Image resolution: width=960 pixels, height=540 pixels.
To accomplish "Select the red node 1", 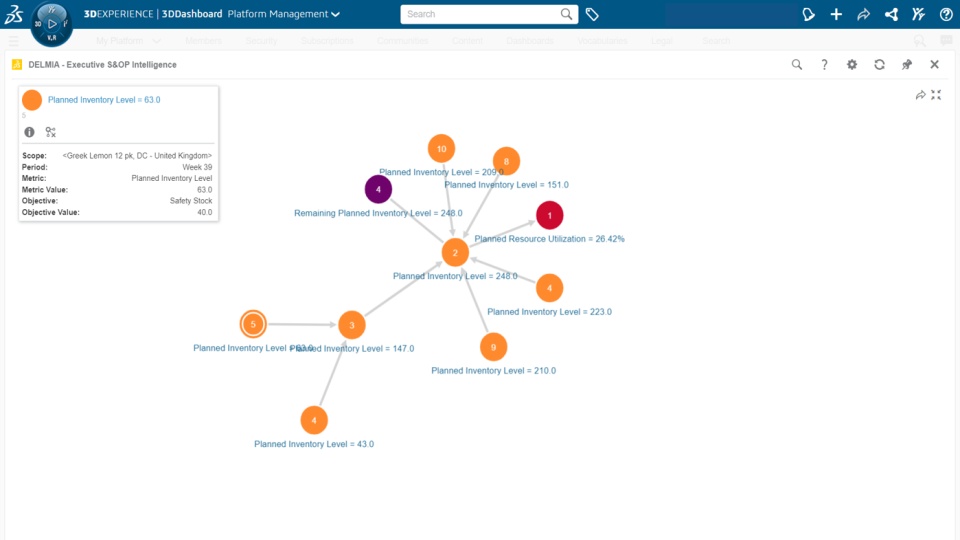I will pyautogui.click(x=550, y=215).
